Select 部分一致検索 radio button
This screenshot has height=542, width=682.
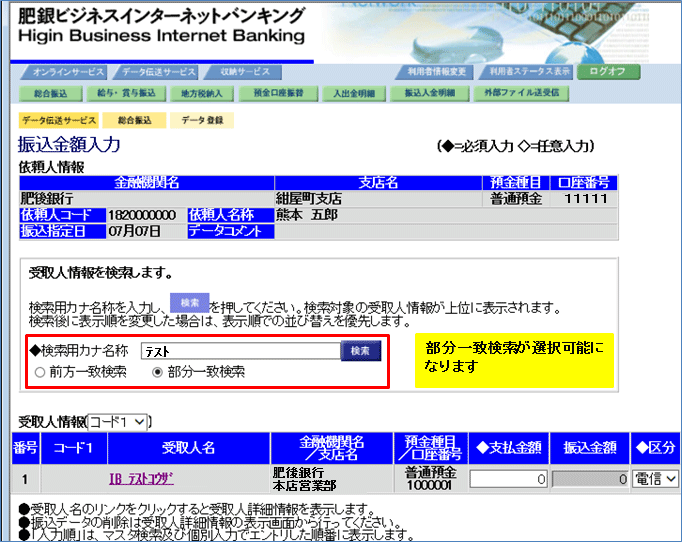coord(157,372)
